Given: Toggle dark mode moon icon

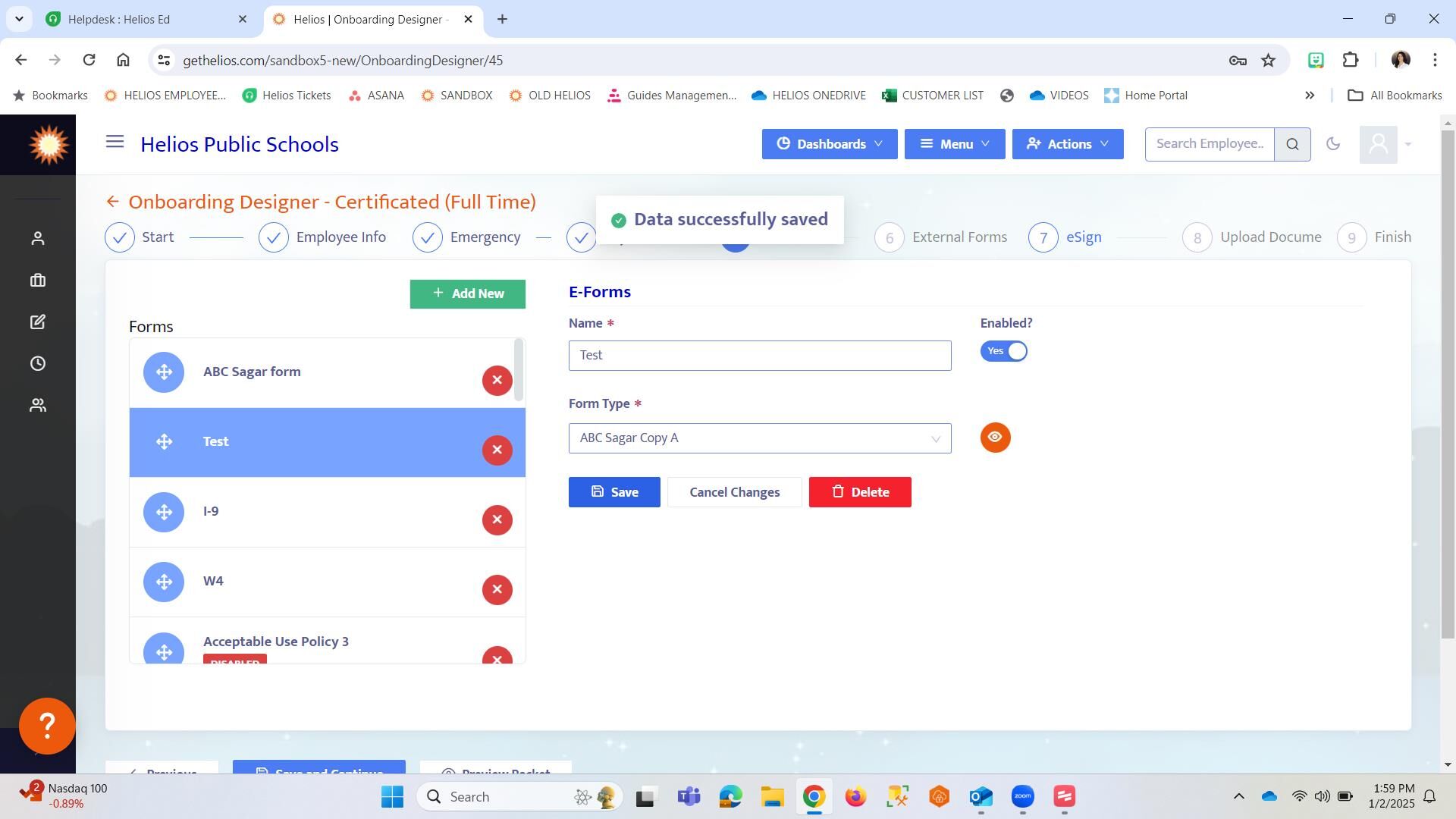Looking at the screenshot, I should coord(1333,144).
